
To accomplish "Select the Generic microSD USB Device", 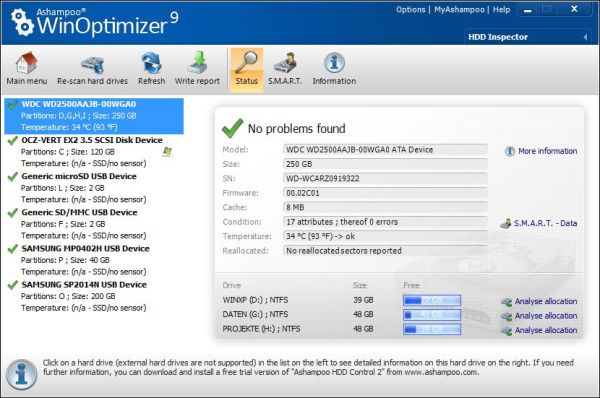I will [x=94, y=188].
